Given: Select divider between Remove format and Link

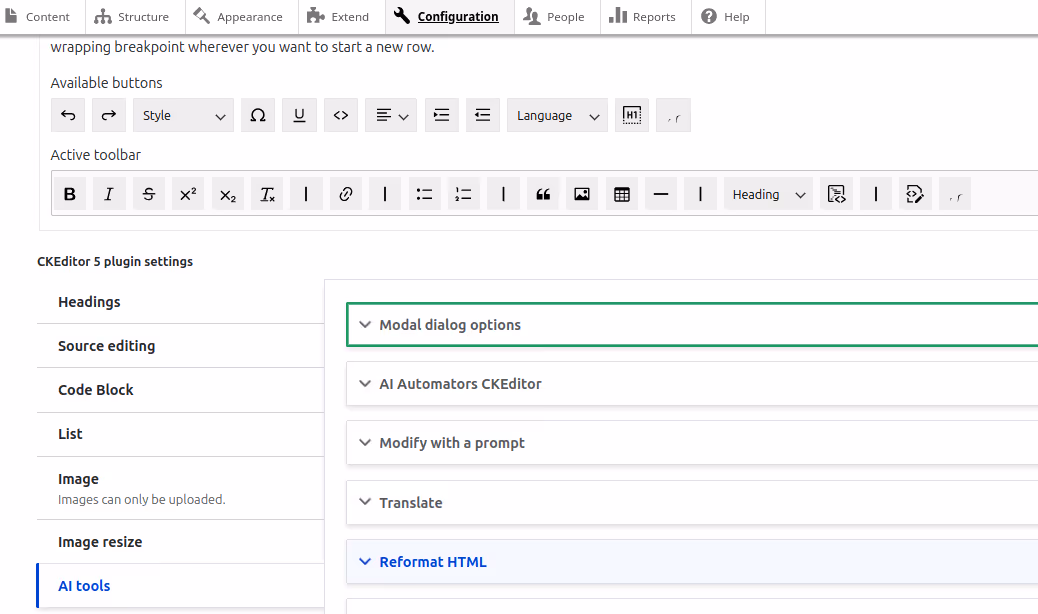Looking at the screenshot, I should [x=306, y=194].
